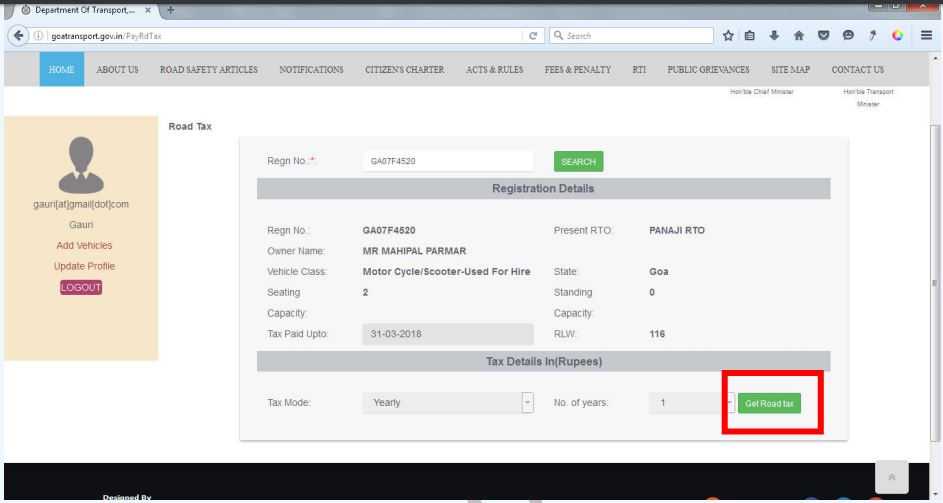Click the user avatar silhouette
943x503 pixels.
[x=81, y=165]
